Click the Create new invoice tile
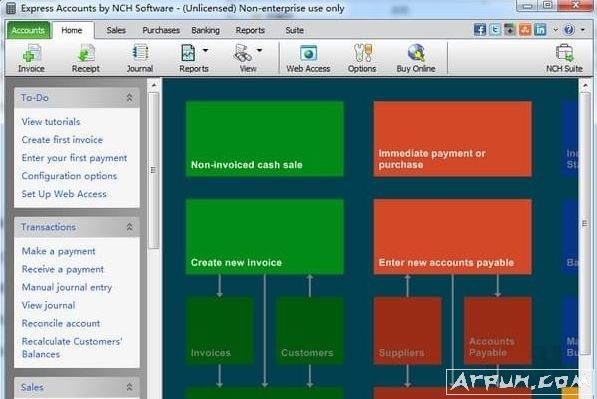The width and height of the screenshot is (597, 399). pyautogui.click(x=265, y=236)
